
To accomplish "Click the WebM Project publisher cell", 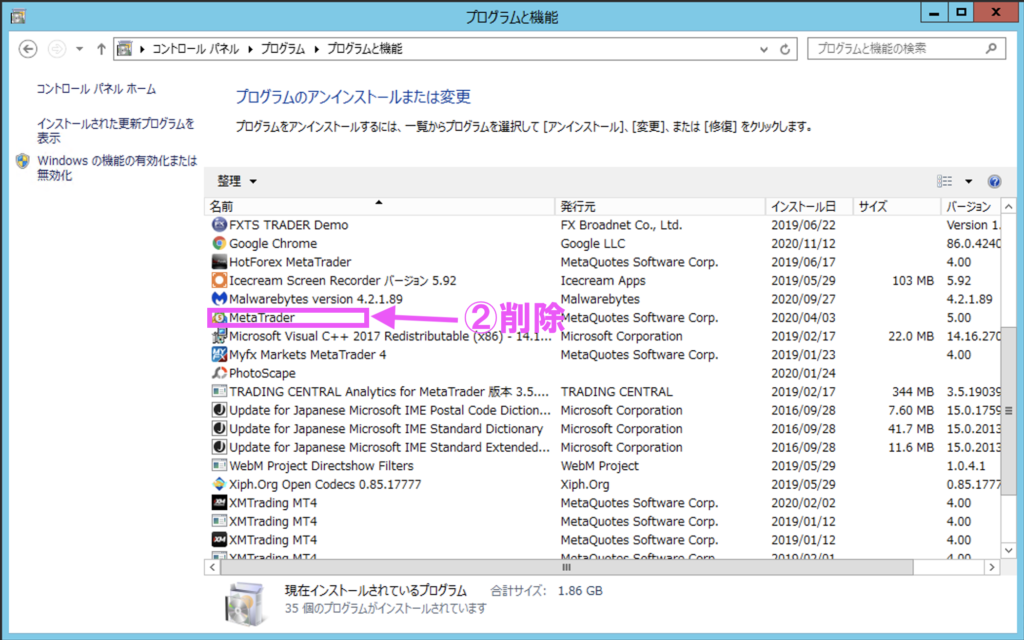I will pos(600,466).
